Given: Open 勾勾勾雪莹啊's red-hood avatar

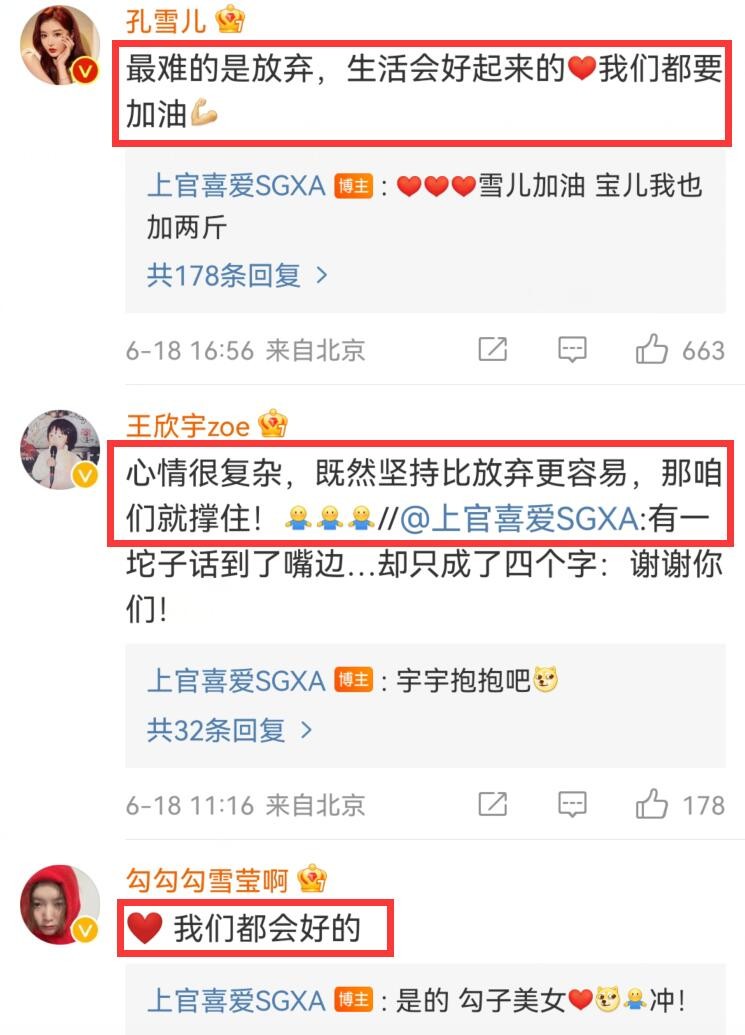Looking at the screenshot, I should pos(59,905).
